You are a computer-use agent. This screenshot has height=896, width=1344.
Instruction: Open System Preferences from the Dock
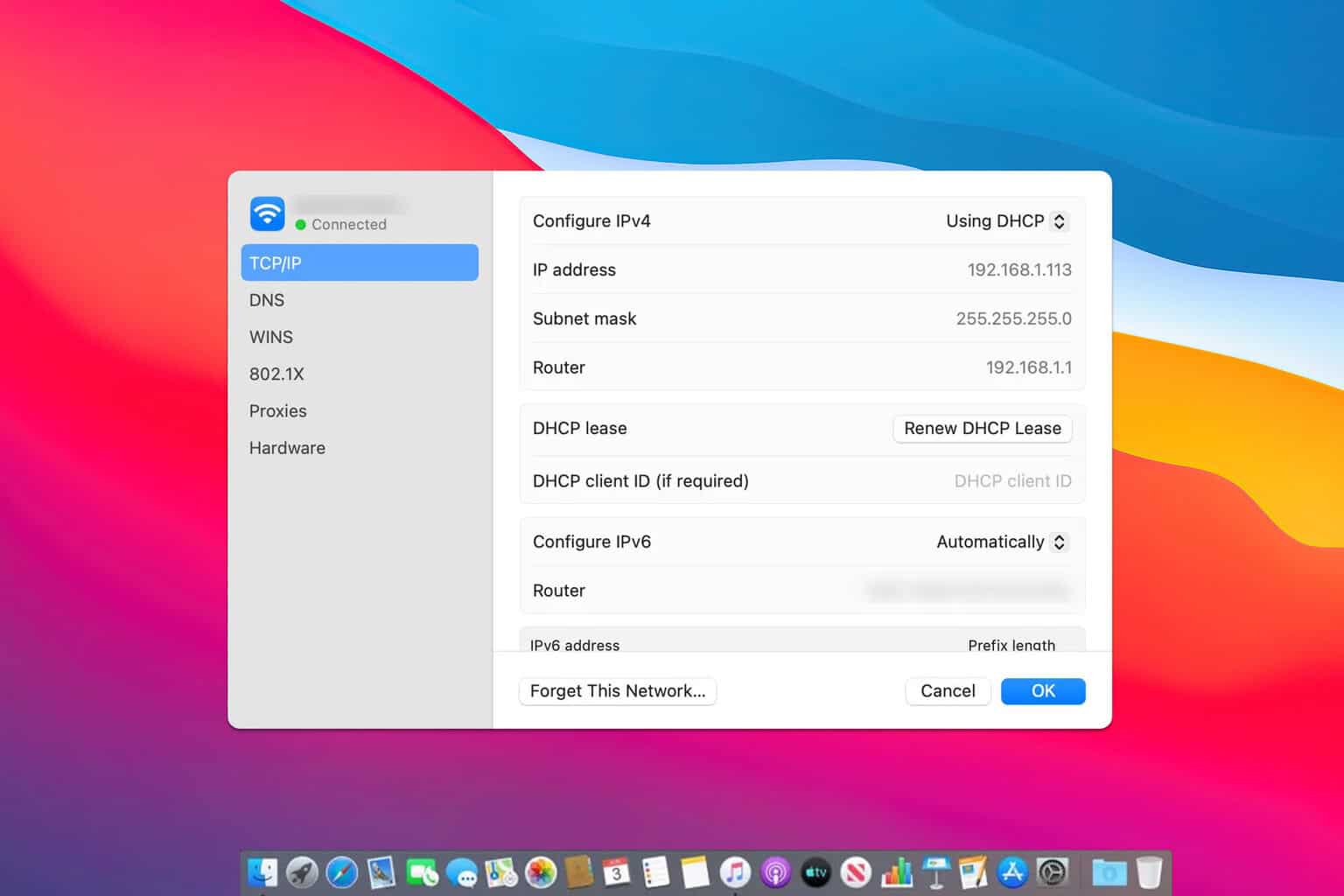pyautogui.click(x=1053, y=872)
